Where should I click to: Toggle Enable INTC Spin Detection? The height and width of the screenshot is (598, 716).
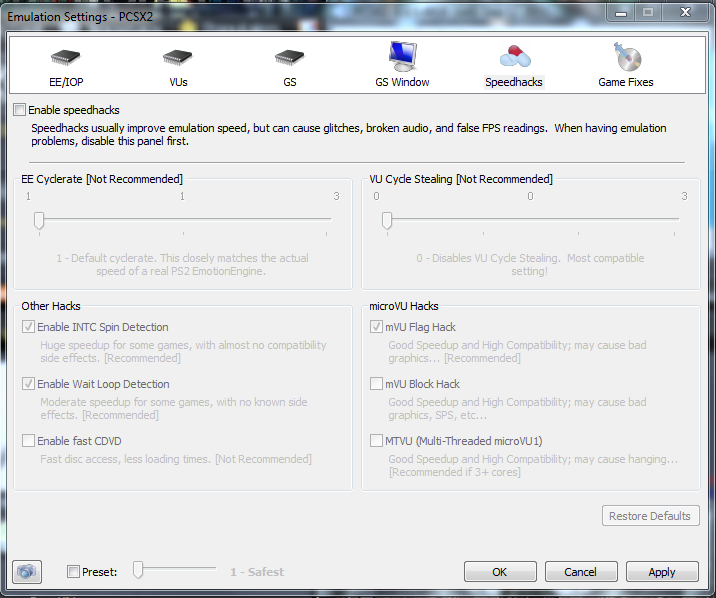28,327
